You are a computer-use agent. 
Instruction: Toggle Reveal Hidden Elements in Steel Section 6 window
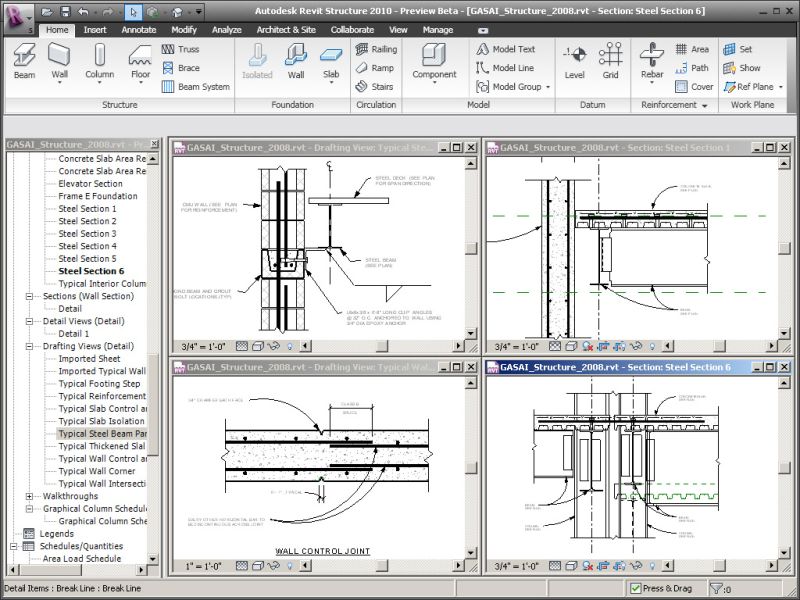coord(652,566)
